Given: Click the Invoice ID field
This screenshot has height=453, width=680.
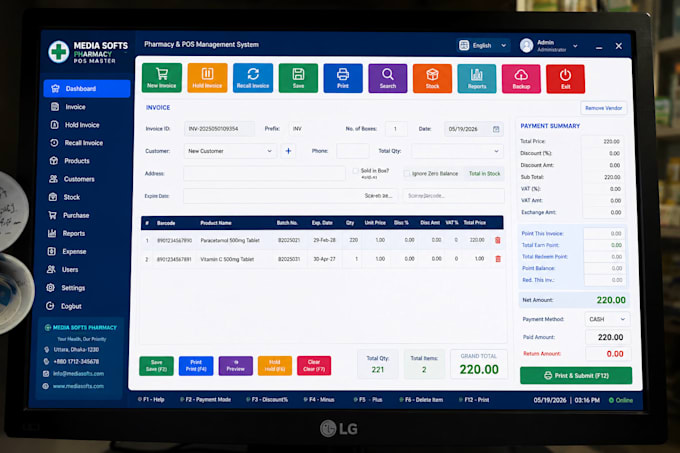Looking at the screenshot, I should click(x=219, y=129).
